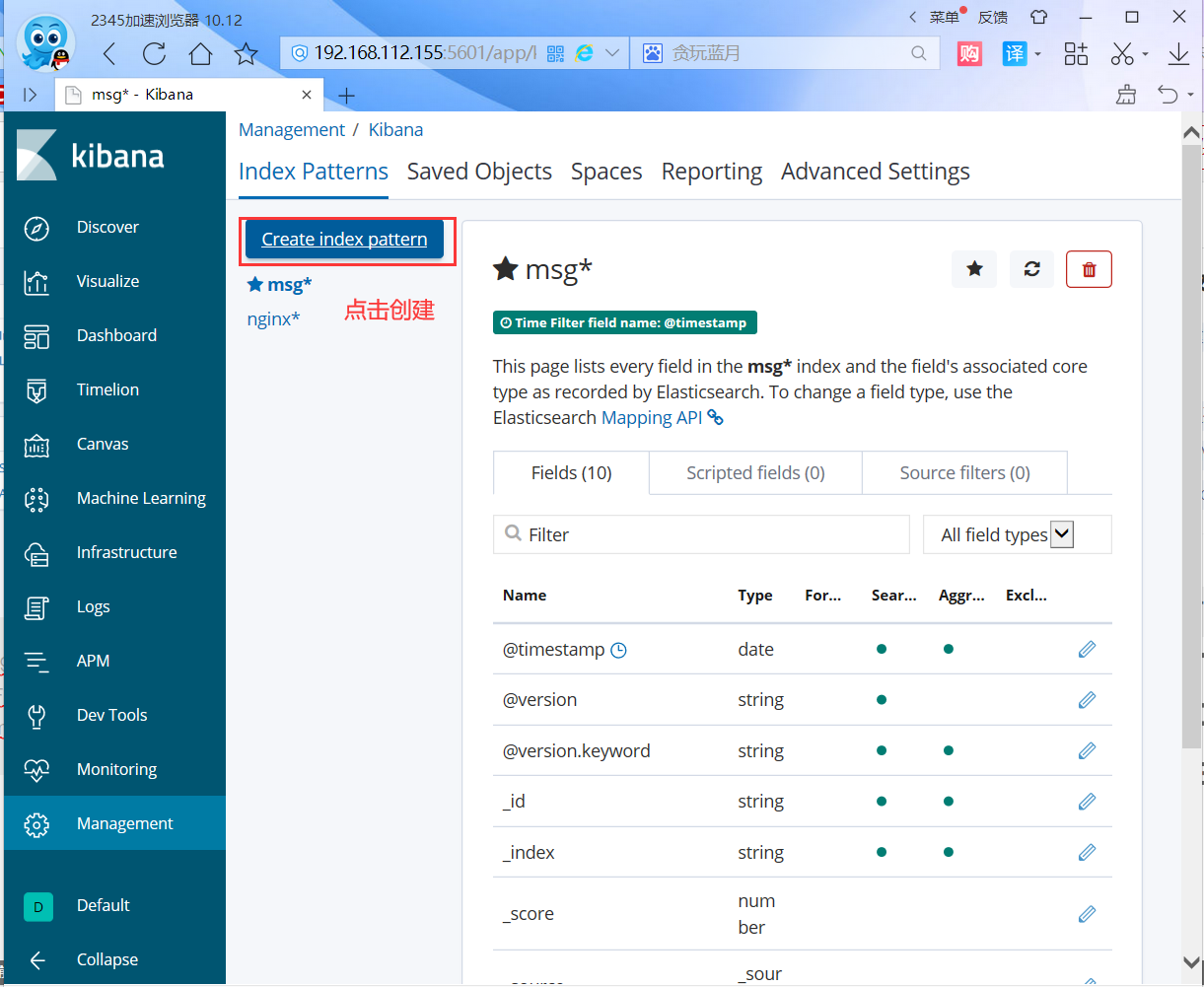Screen dimensions: 1204x987
Task: Click the Kibana logo
Action: 91,156
